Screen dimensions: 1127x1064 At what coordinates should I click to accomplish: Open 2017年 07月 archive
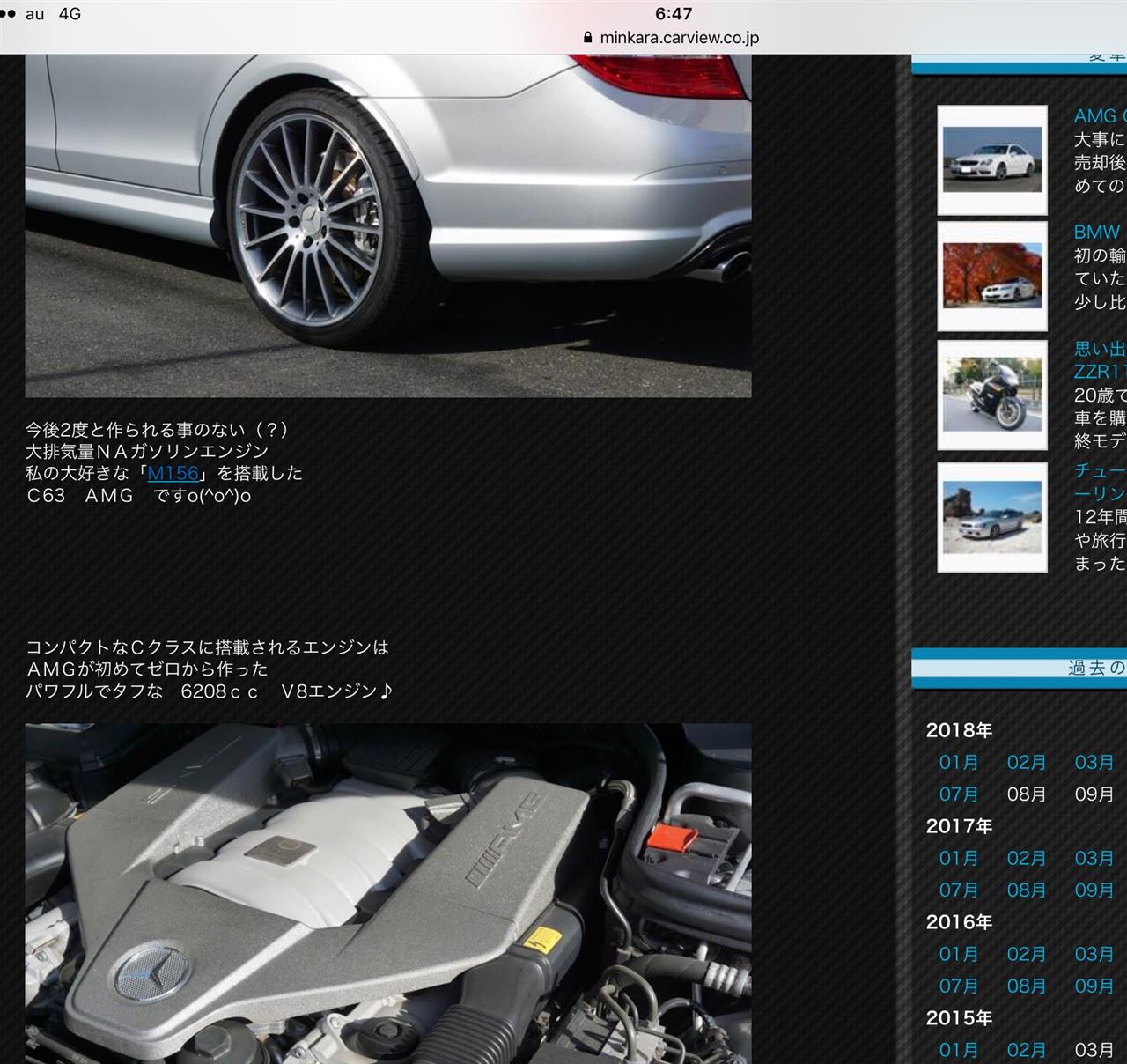[x=959, y=890]
